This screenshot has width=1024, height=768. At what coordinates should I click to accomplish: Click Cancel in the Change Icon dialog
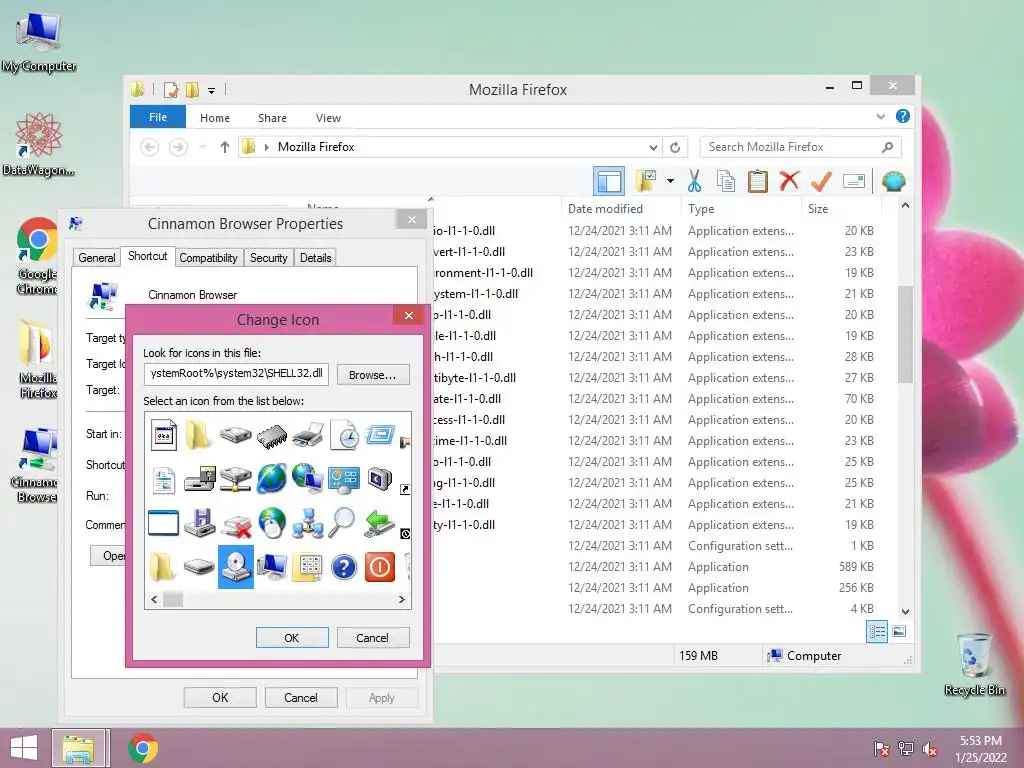point(372,638)
